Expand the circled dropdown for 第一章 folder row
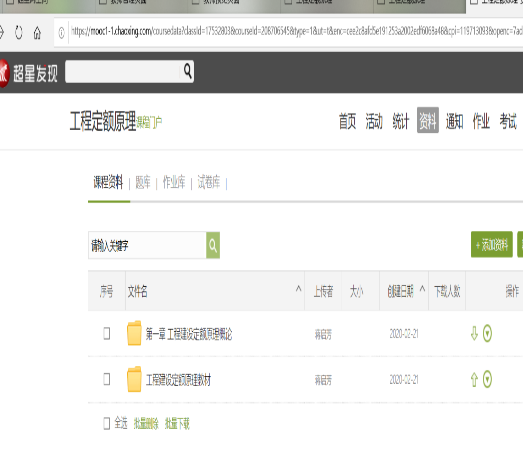Viewport: 523px width, 457px height. [x=487, y=333]
